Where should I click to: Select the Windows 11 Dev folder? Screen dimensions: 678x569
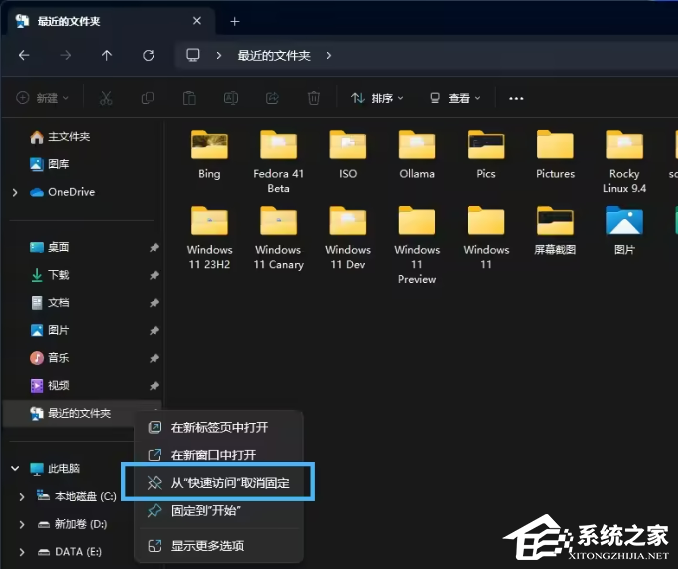(348, 238)
